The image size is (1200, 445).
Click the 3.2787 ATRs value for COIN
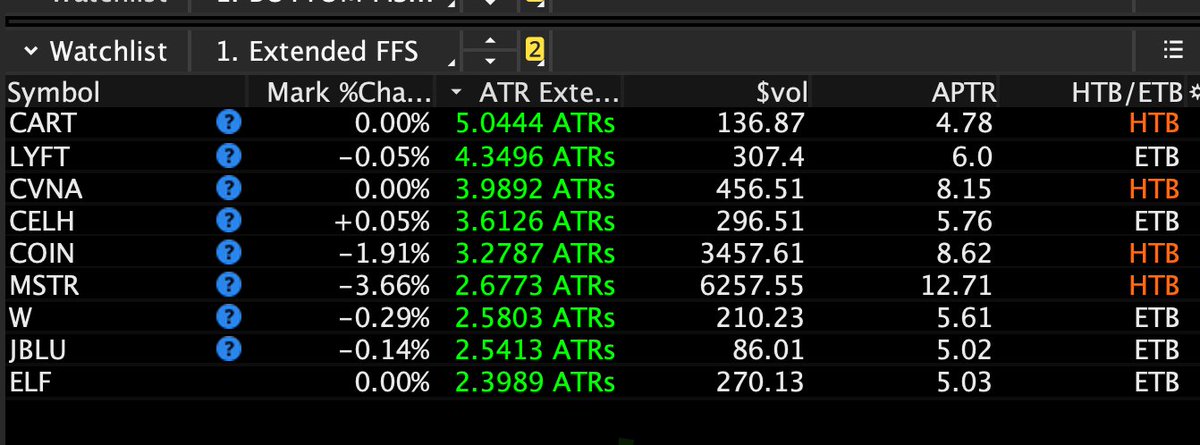[x=534, y=253]
